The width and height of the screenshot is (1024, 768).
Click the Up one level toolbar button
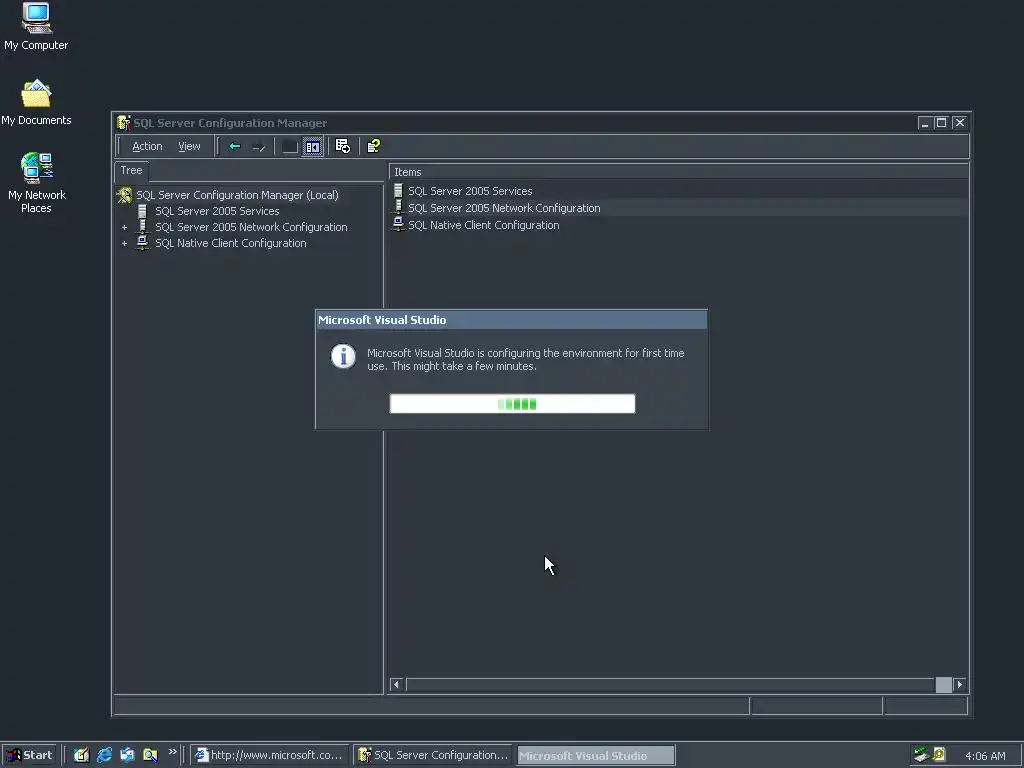tap(289, 146)
